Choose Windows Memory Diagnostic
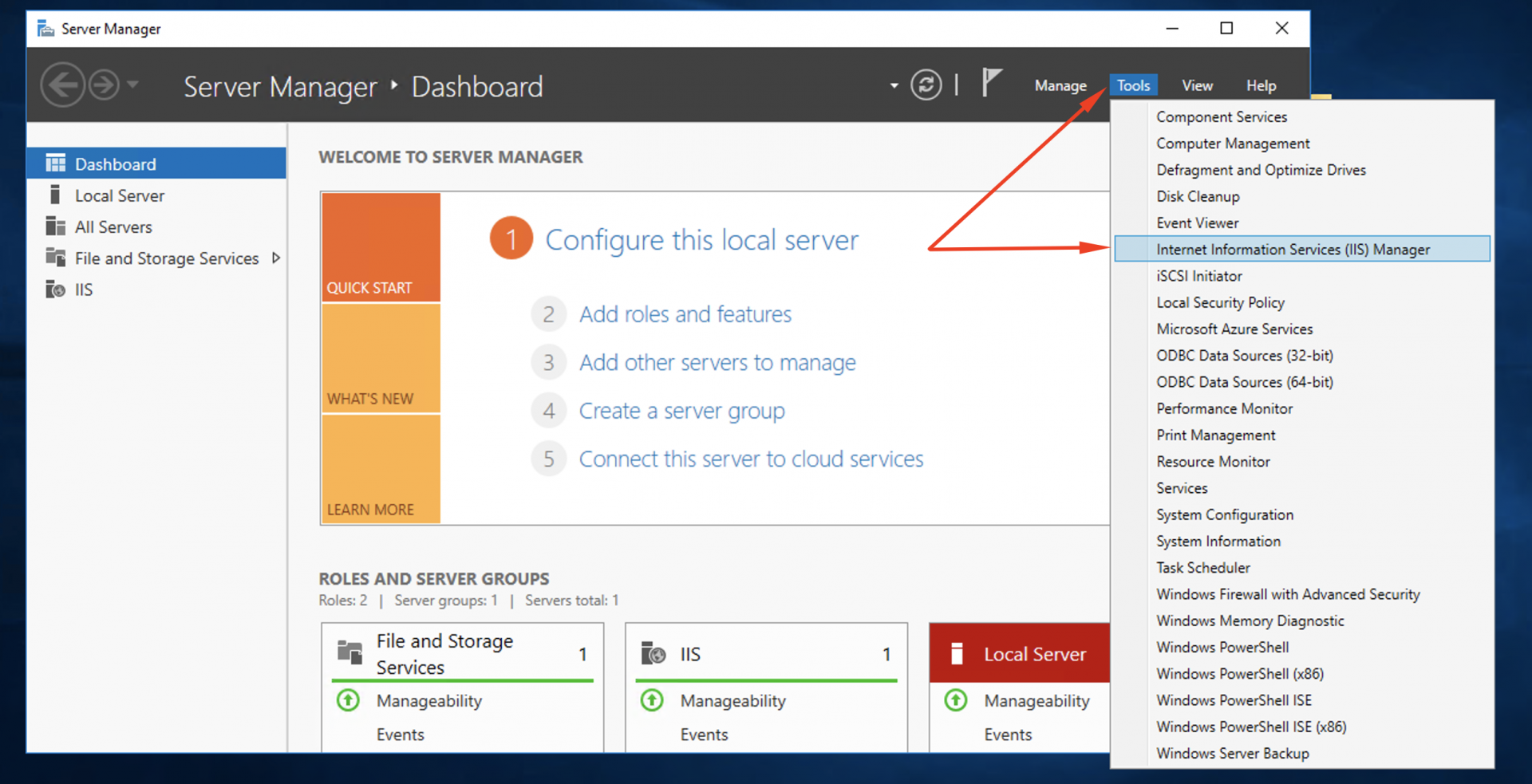 (x=1302, y=621)
